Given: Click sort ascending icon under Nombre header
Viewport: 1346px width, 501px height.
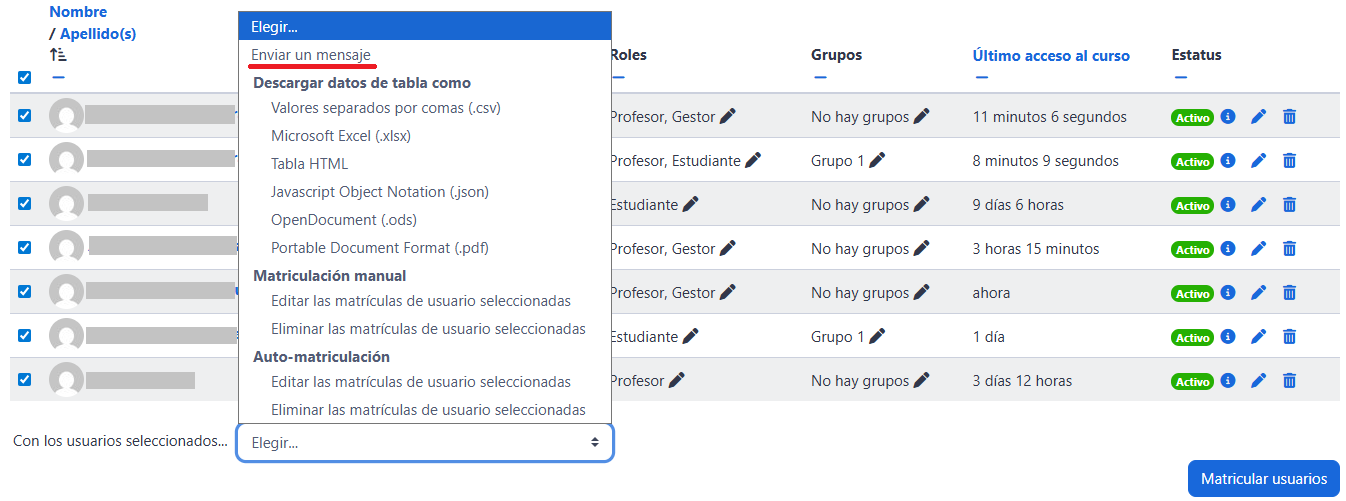Looking at the screenshot, I should (58, 55).
